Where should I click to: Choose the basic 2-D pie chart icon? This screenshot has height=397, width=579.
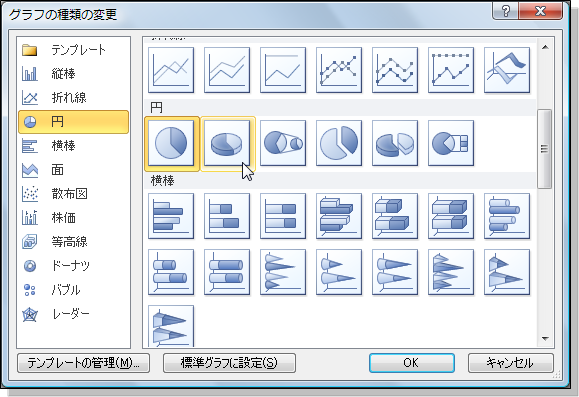[171, 143]
